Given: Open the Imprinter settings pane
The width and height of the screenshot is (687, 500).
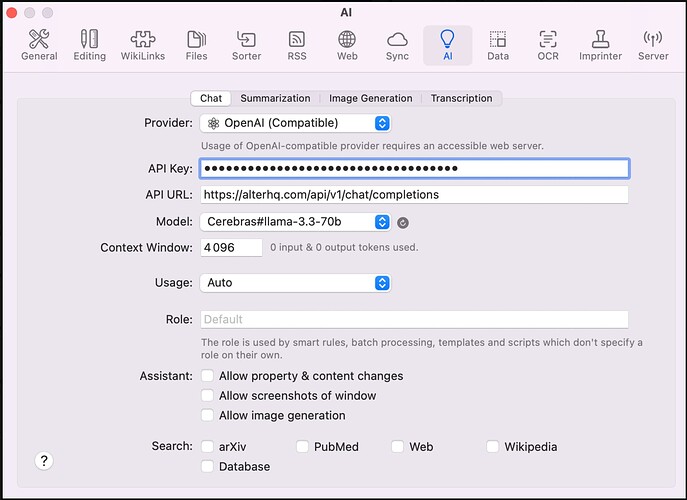Looking at the screenshot, I should [600, 45].
